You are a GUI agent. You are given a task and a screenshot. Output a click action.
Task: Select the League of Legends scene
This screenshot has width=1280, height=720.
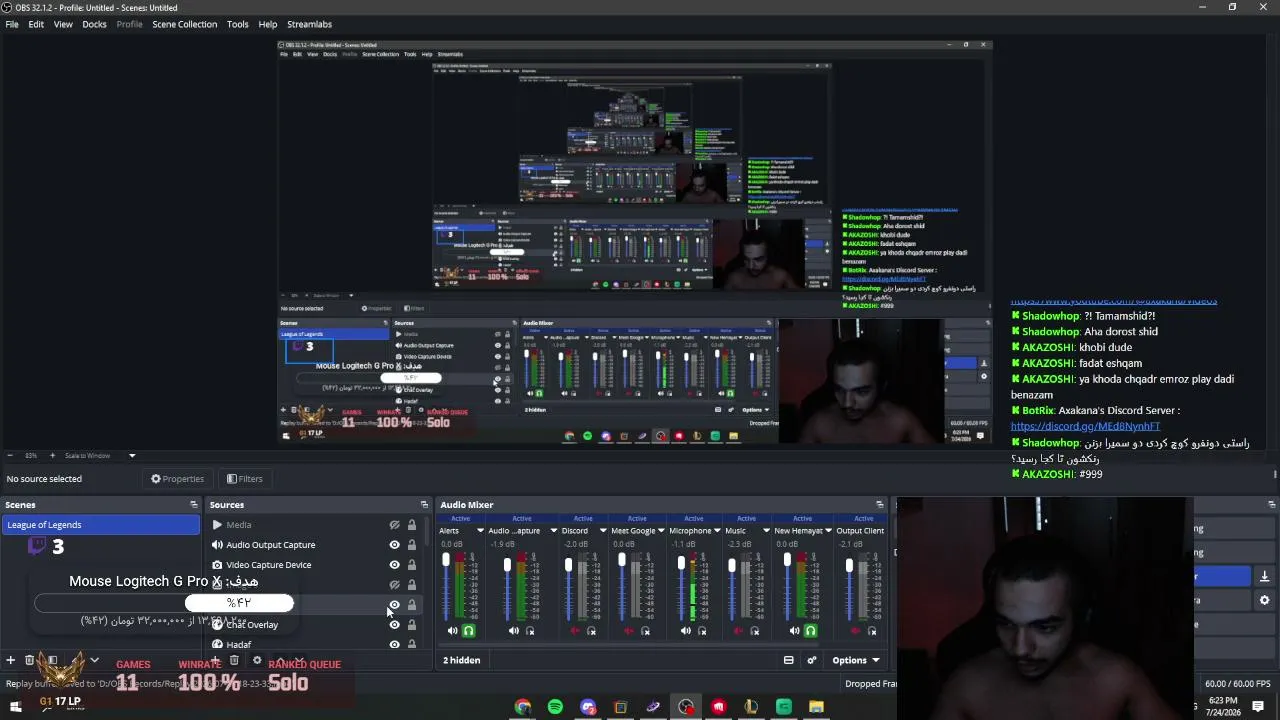100,525
